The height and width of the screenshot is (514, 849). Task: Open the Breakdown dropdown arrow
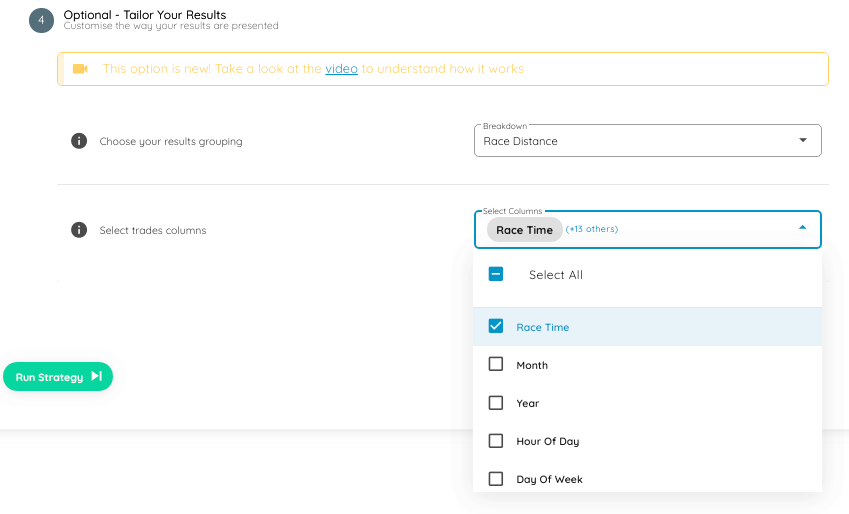[x=802, y=141]
